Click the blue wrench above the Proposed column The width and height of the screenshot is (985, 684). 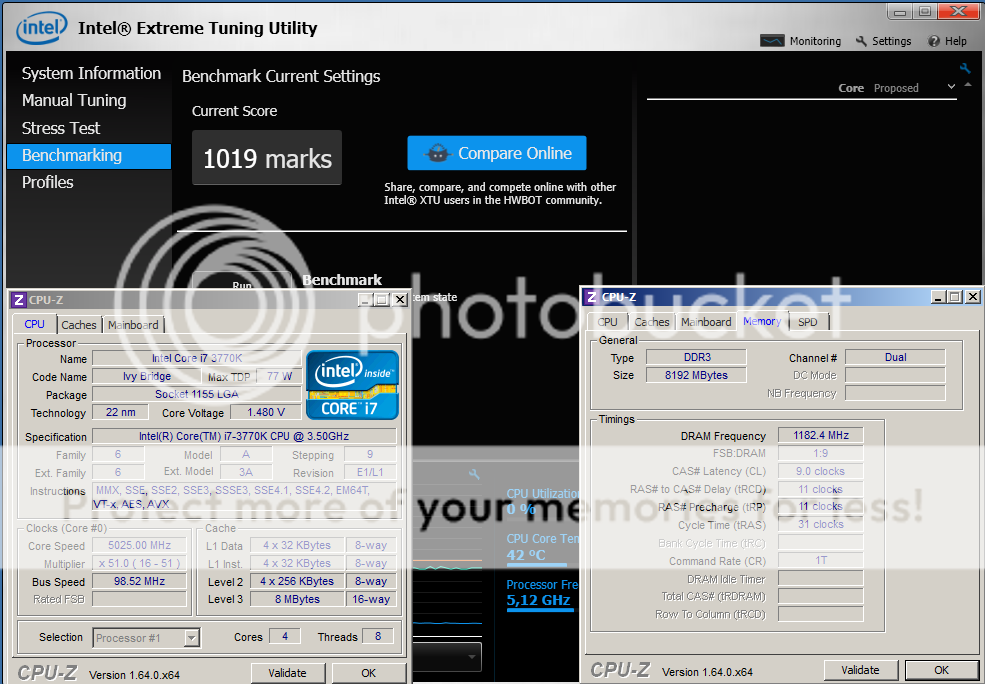tap(965, 69)
